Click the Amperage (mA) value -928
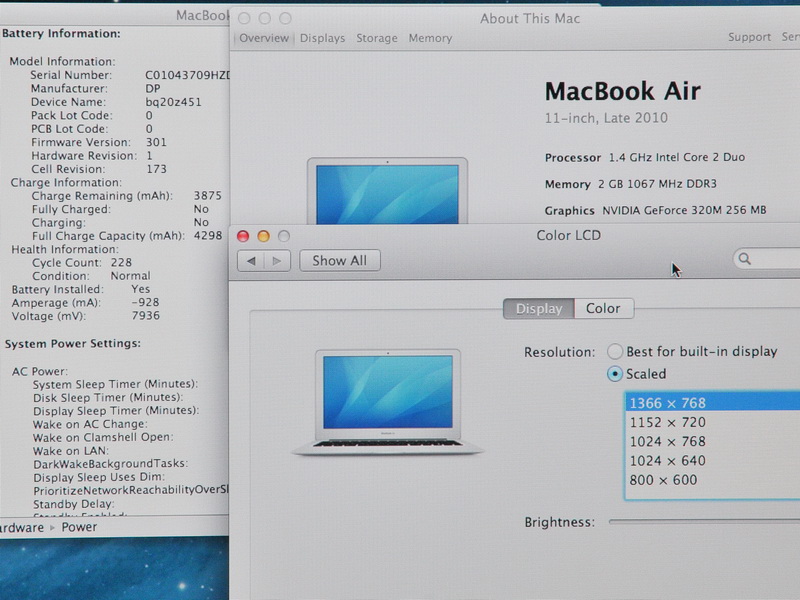The height and width of the screenshot is (600, 800). 145,303
